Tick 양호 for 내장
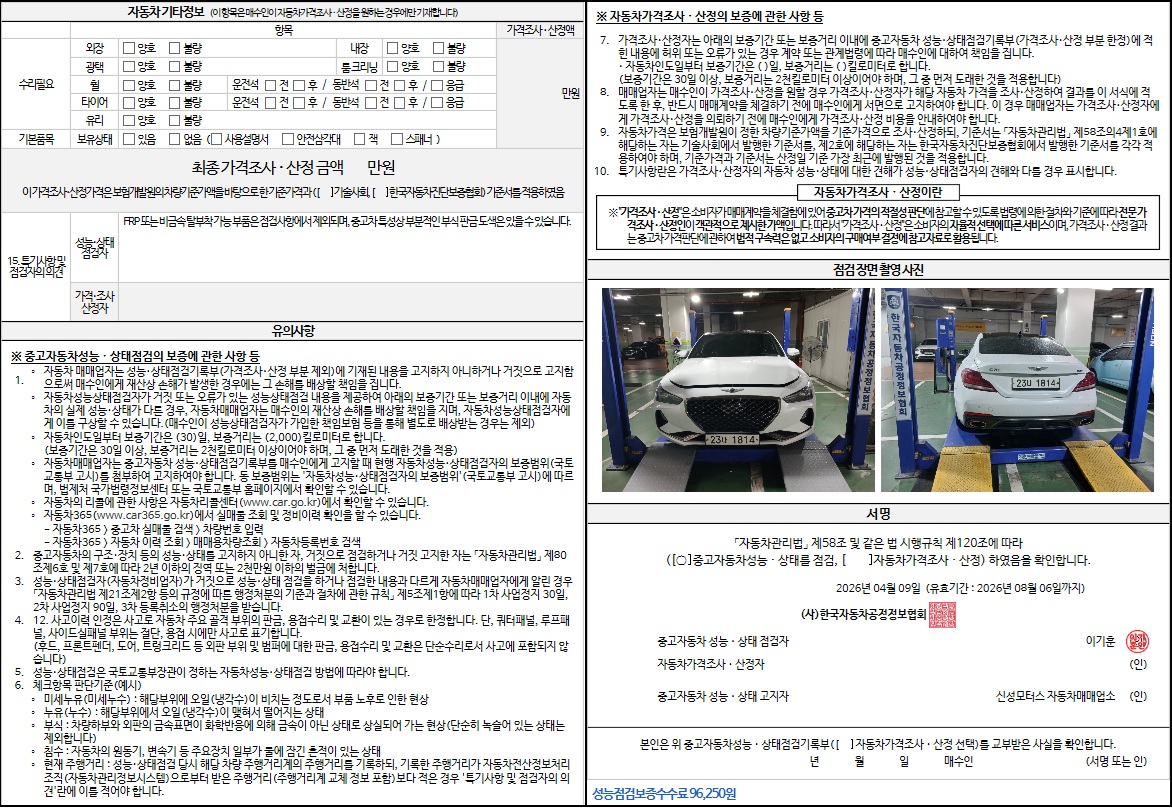This screenshot has width=1172, height=809. [x=392, y=48]
